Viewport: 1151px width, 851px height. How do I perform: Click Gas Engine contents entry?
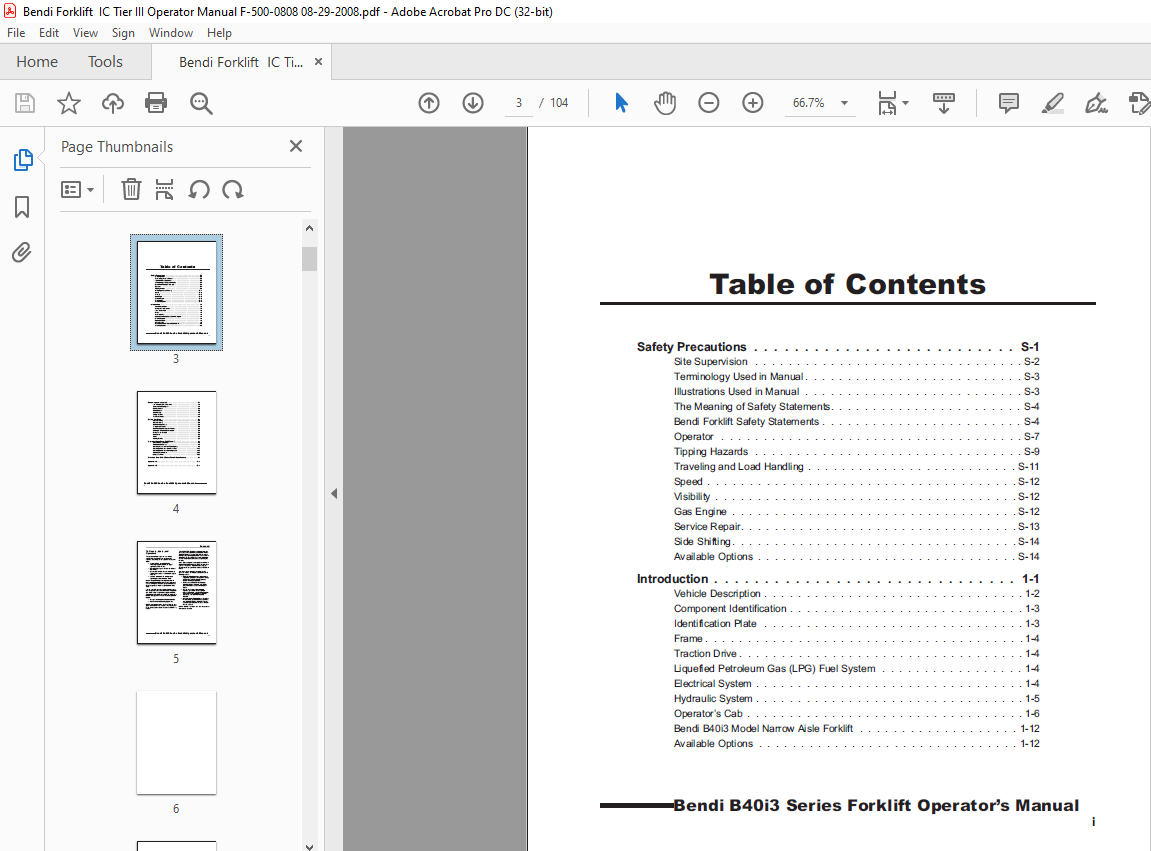pos(857,511)
